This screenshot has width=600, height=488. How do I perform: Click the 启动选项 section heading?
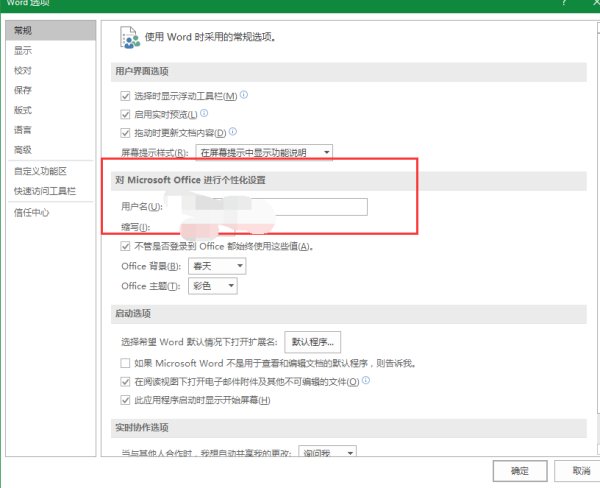pos(133,313)
